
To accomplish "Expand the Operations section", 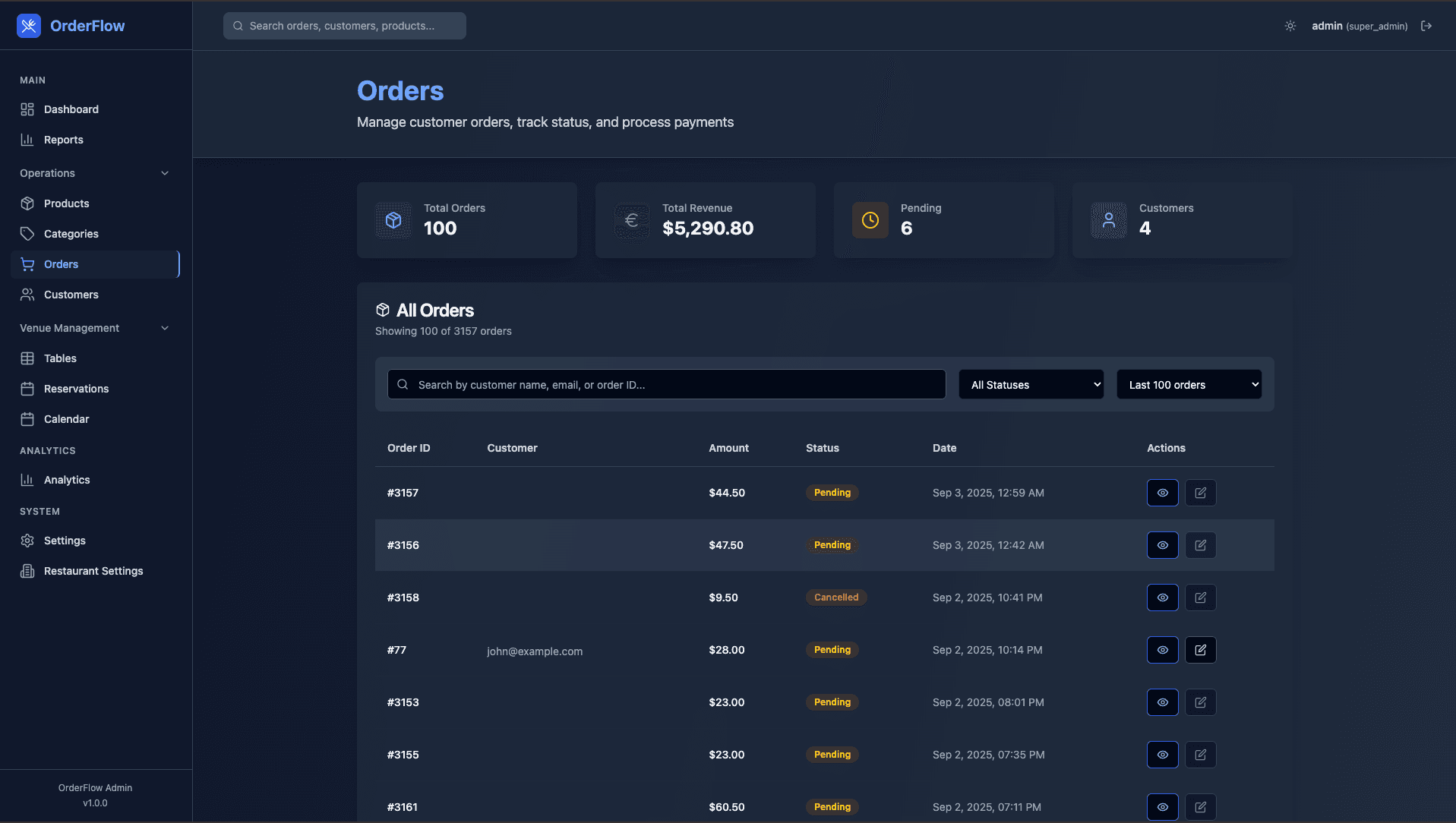I will (x=165, y=173).
